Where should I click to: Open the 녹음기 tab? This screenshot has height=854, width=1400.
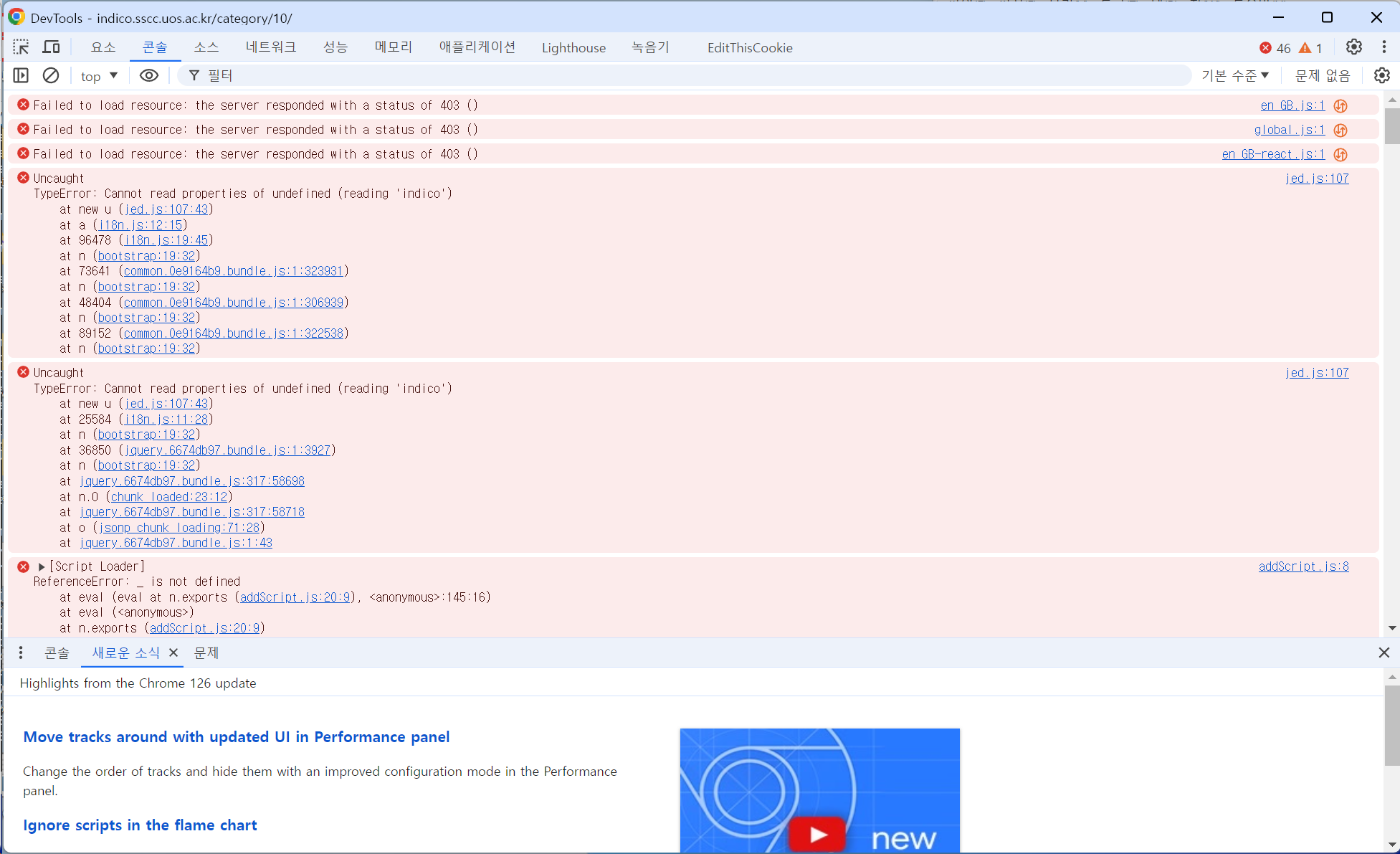[650, 47]
